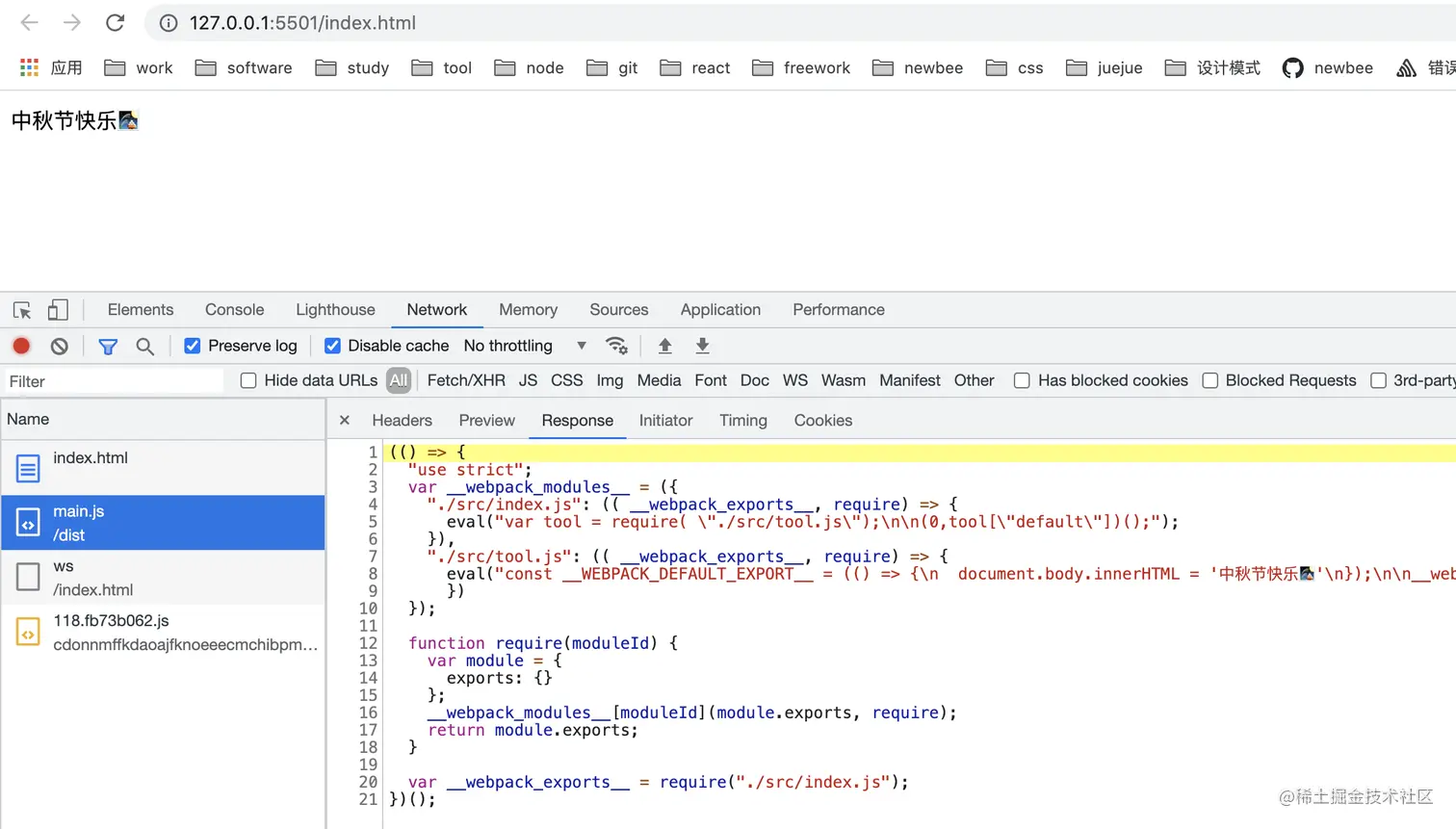Image resolution: width=1456 pixels, height=829 pixels.
Task: Switch to the Elements panel
Action: [x=141, y=310]
